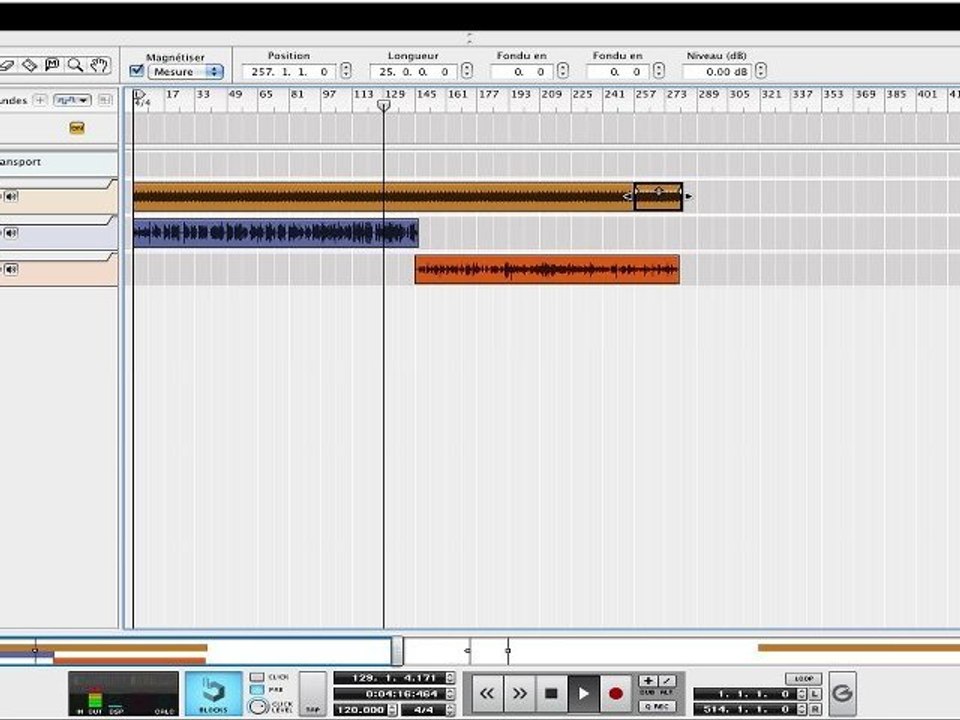Screen dimensions: 960x720
Task: Click the first Fondu en field
Action: click(x=522, y=72)
